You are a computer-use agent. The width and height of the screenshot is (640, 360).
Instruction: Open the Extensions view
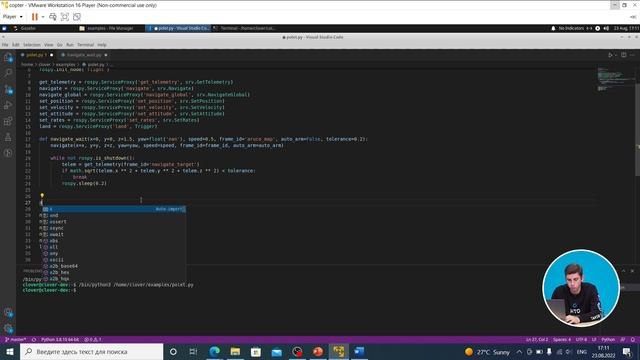[x=8, y=121]
